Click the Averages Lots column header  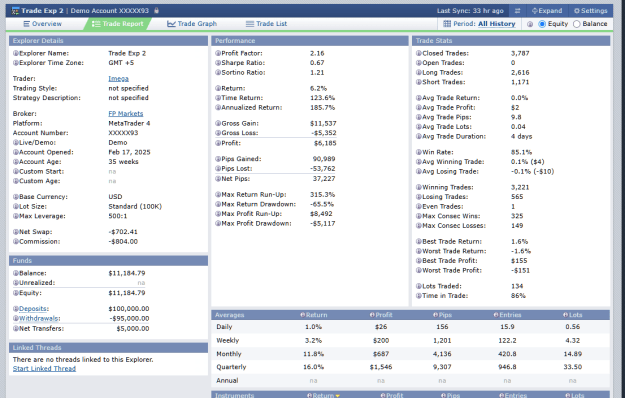[x=573, y=315]
